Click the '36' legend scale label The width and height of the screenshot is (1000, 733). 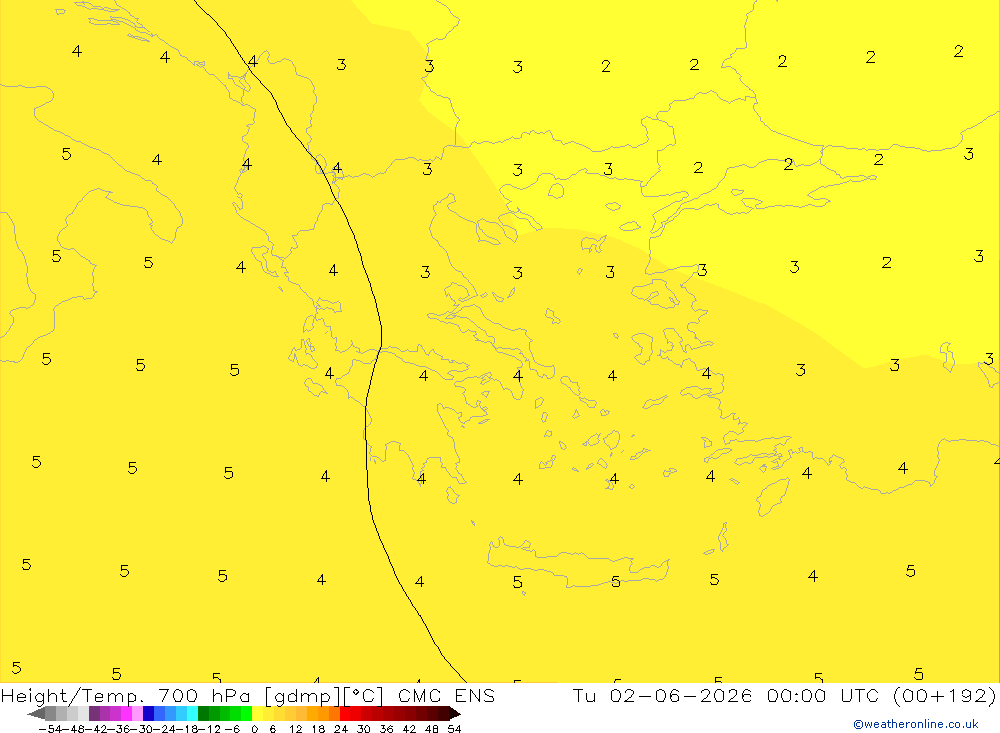point(386,729)
